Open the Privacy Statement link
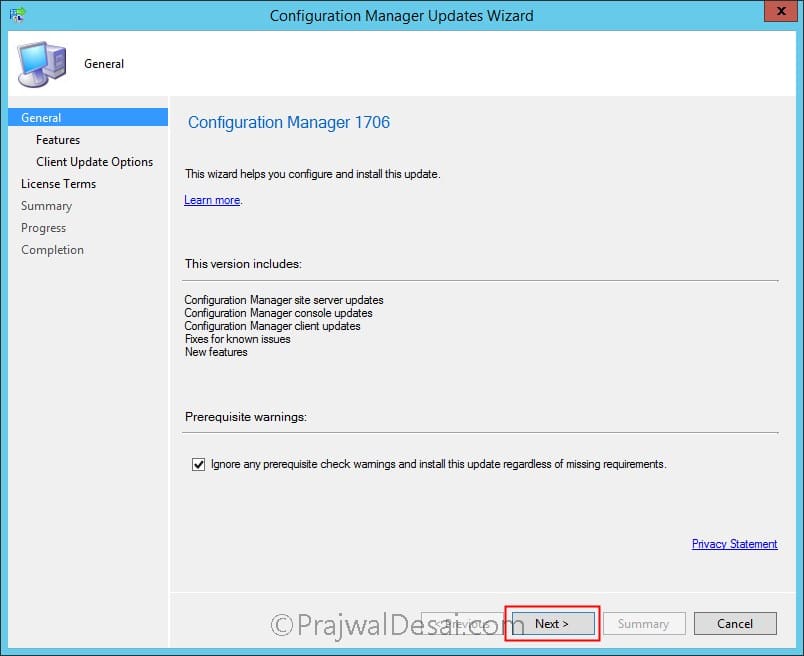This screenshot has height=656, width=804. pos(734,544)
